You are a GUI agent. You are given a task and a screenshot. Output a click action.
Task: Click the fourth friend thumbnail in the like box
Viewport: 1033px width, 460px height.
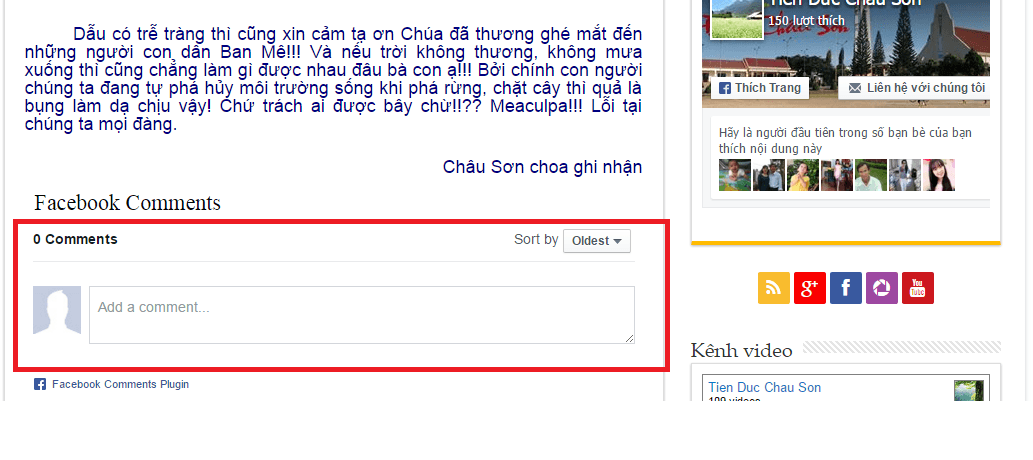click(837, 175)
